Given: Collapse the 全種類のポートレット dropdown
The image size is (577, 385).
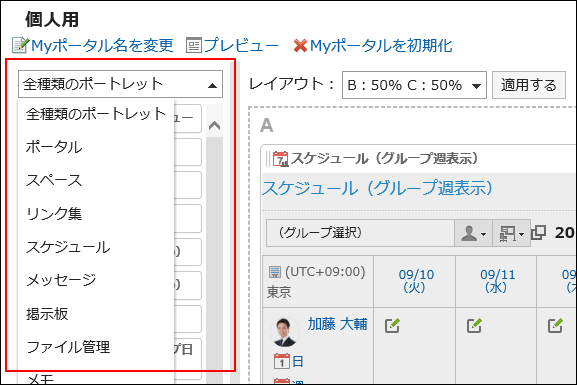Looking at the screenshot, I should [120, 84].
